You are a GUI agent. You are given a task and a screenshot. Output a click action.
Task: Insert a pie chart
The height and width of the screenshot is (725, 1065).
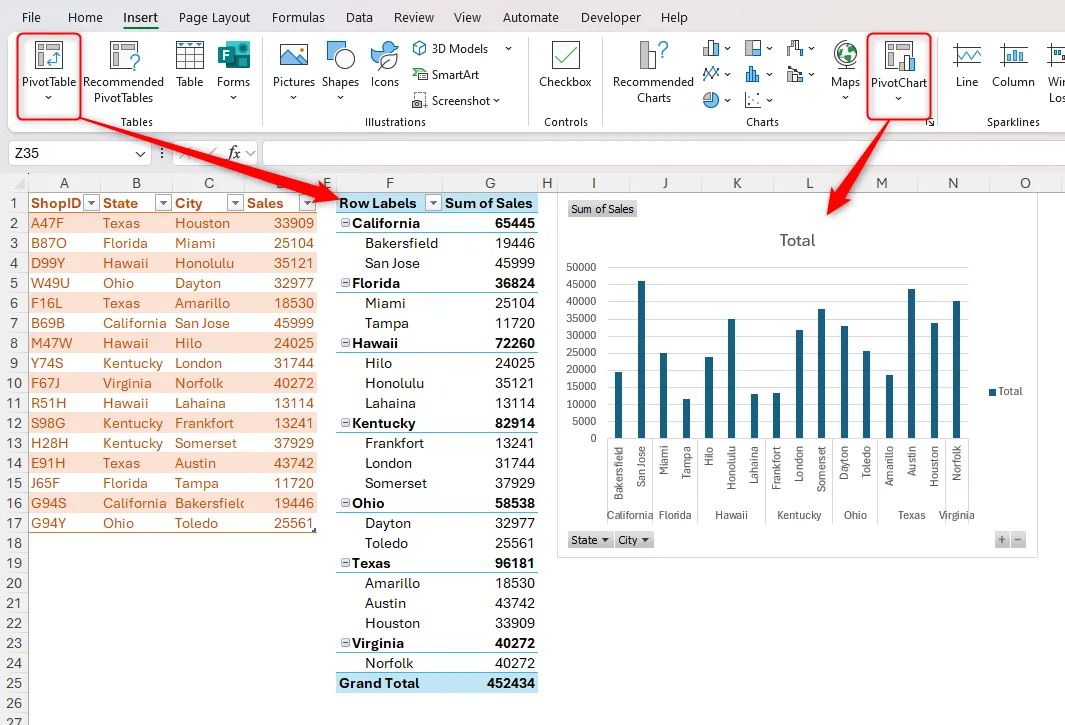711,99
